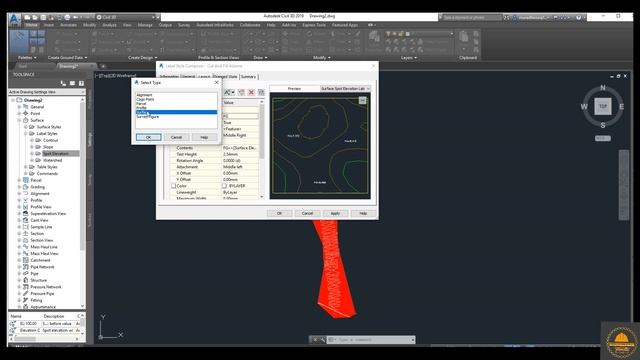
Task: Select the Watershed label style folder
Action: pyautogui.click(x=52, y=160)
